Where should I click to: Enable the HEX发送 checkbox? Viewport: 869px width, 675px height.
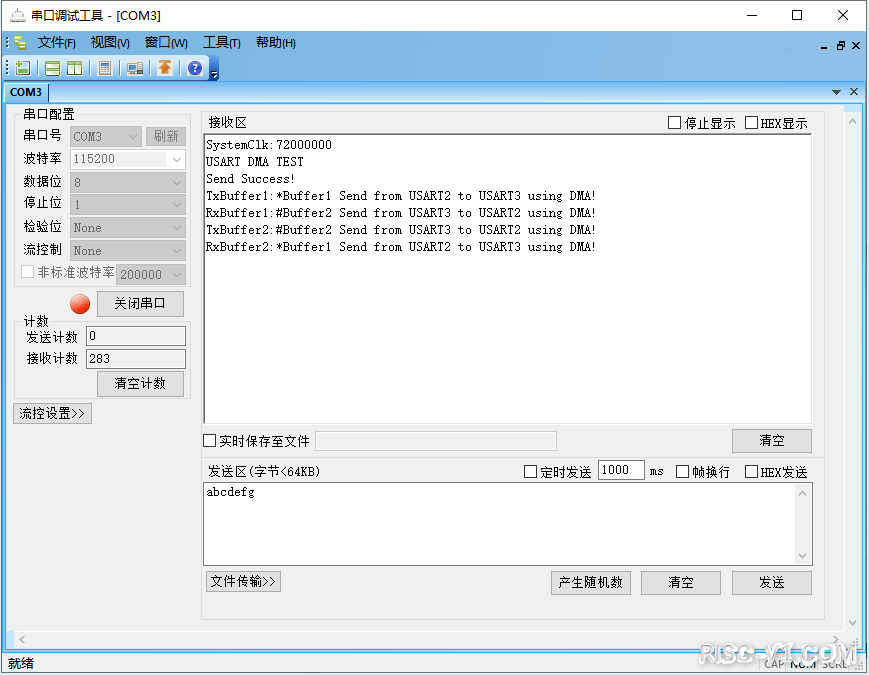tap(751, 472)
